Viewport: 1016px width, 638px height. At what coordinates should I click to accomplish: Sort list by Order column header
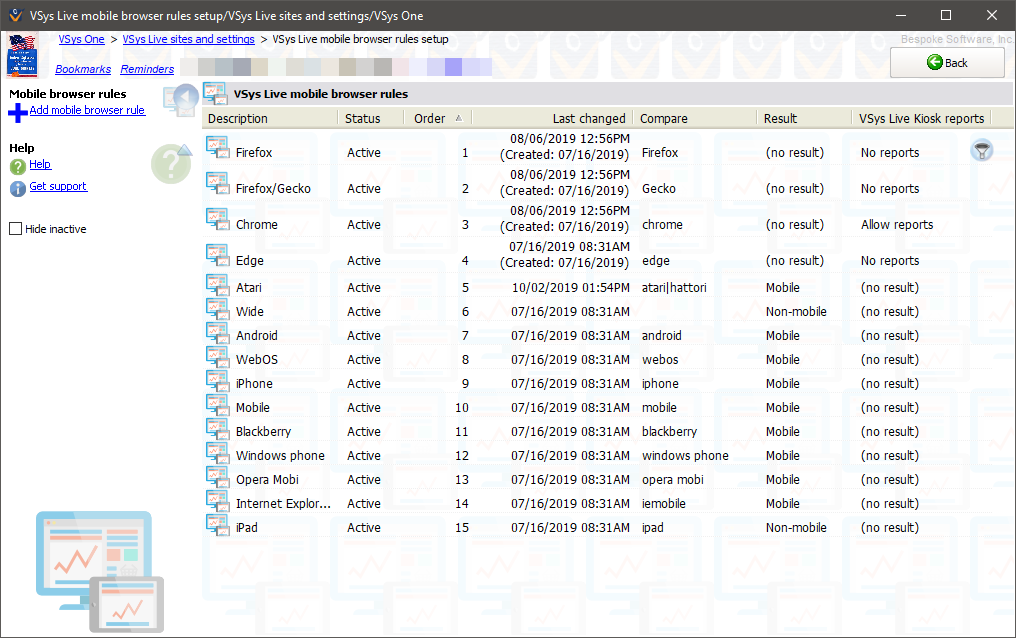tap(430, 118)
